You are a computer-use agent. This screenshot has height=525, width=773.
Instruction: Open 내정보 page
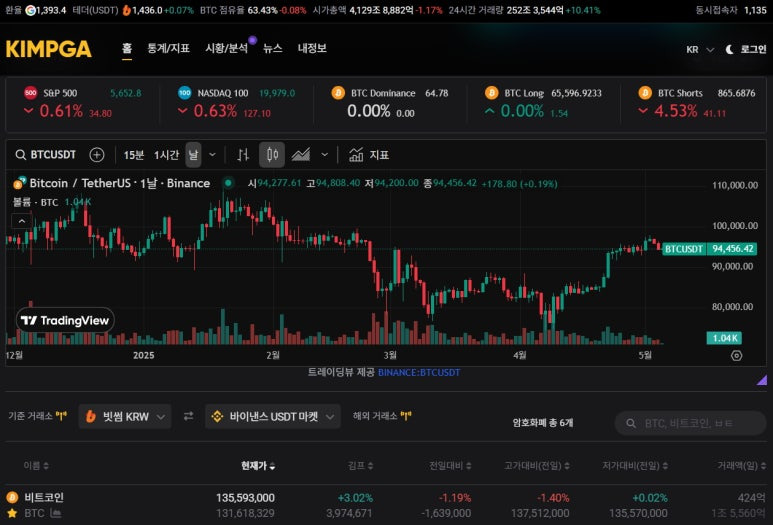click(312, 48)
